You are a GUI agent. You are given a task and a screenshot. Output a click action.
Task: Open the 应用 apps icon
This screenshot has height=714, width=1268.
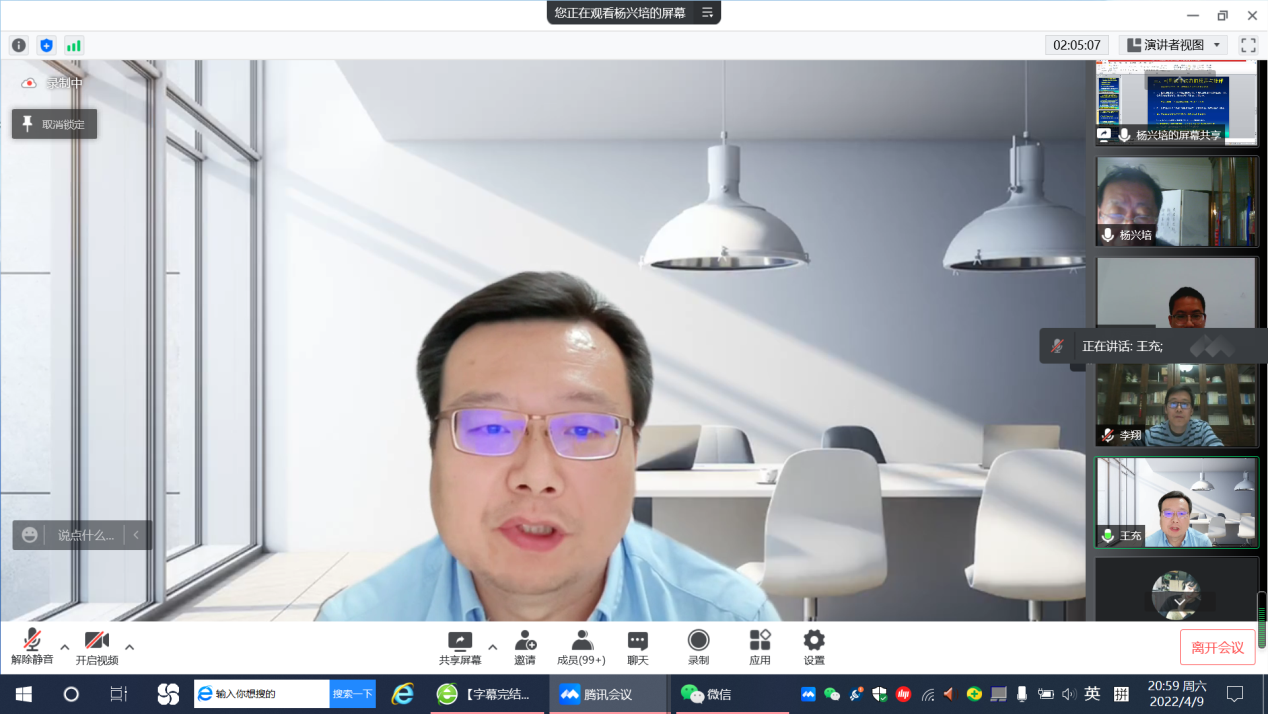coord(760,647)
